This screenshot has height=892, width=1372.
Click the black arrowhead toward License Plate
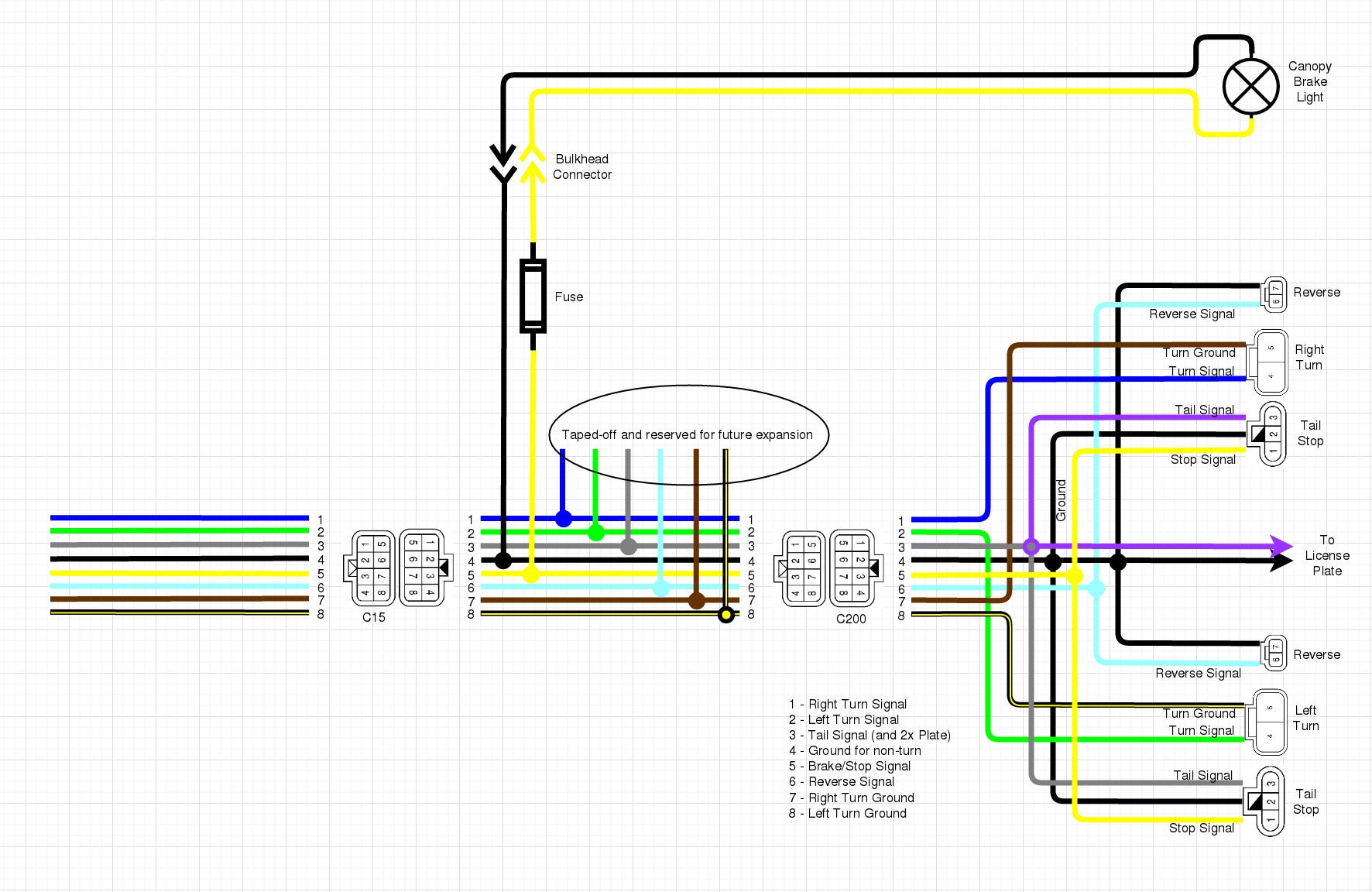(x=1282, y=561)
